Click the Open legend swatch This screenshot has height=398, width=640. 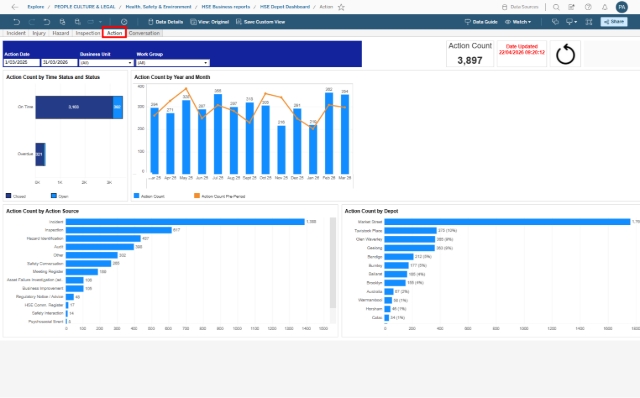click(x=54, y=196)
